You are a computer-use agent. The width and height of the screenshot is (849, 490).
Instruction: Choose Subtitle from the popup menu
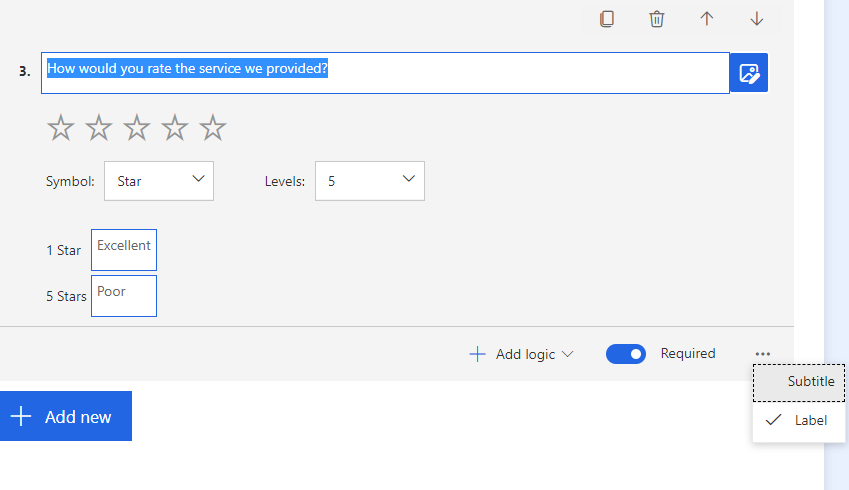799,382
